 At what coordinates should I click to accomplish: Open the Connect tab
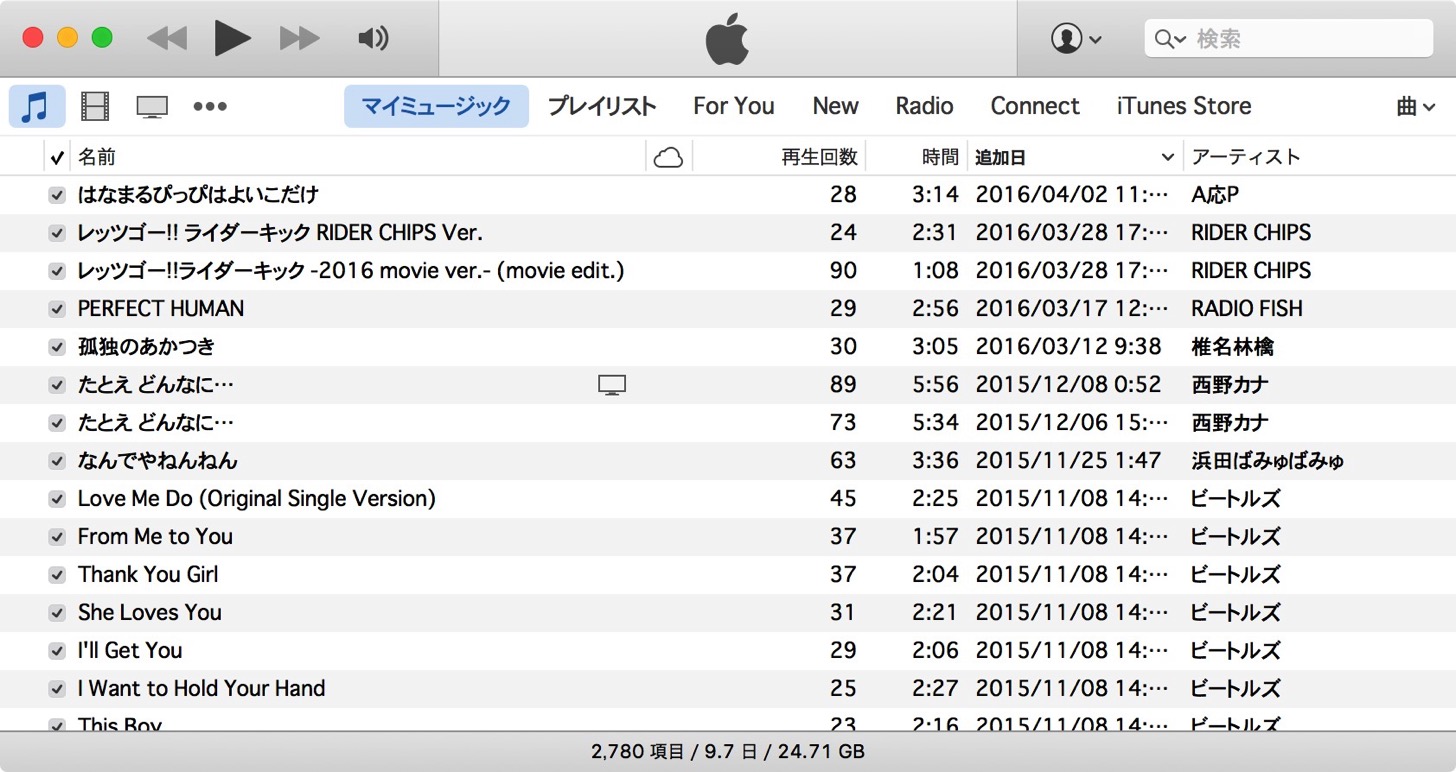1035,106
